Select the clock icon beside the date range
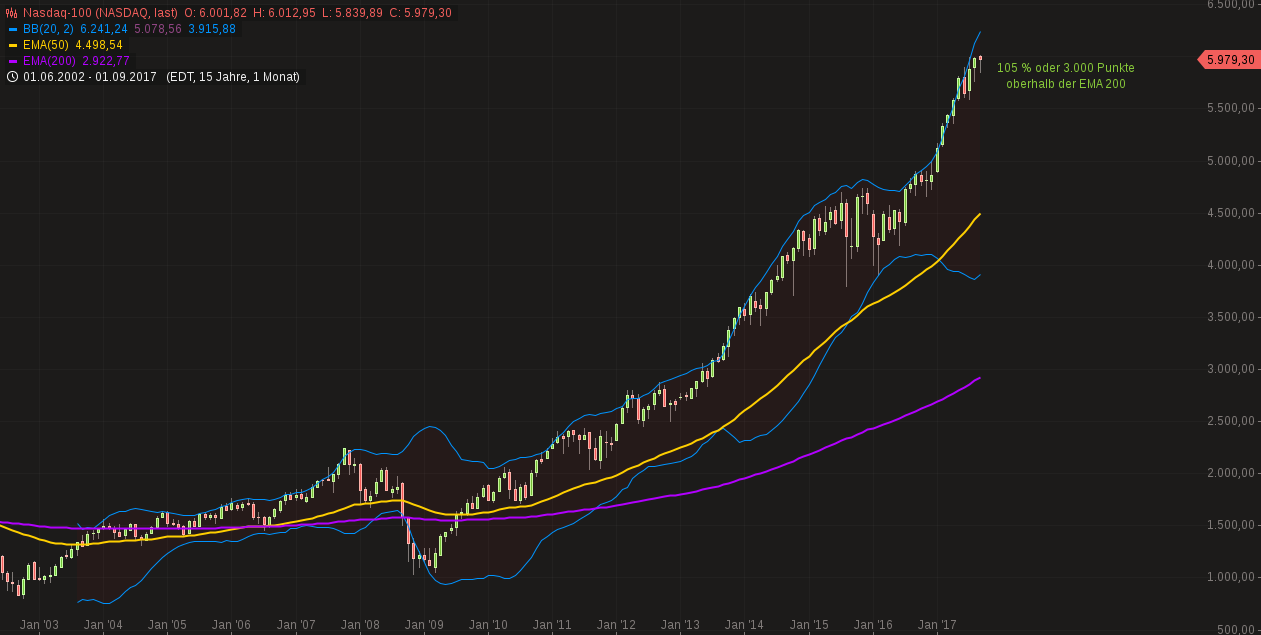Viewport: 1261px width, 635px height. tap(11, 76)
